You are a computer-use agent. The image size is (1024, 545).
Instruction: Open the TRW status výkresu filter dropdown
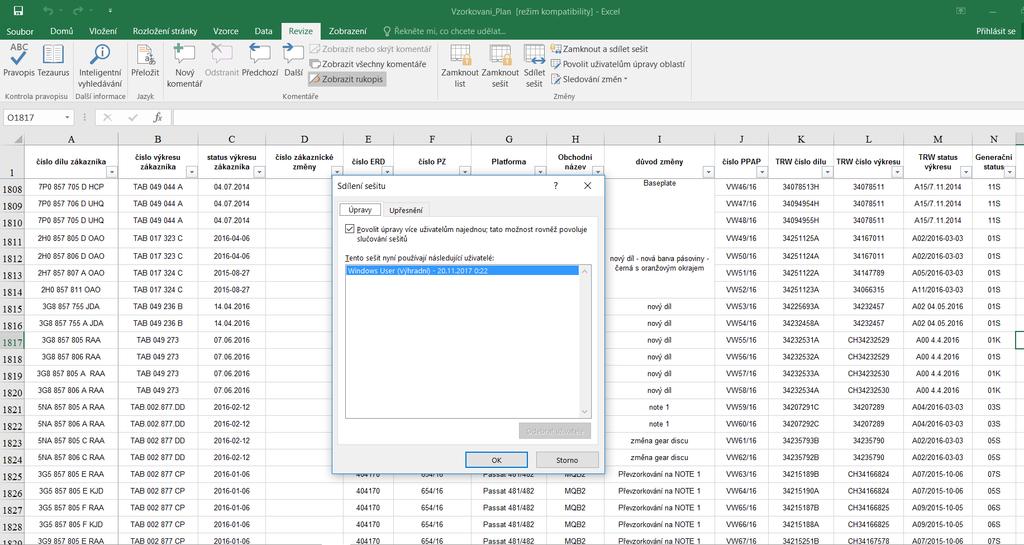tap(966, 172)
